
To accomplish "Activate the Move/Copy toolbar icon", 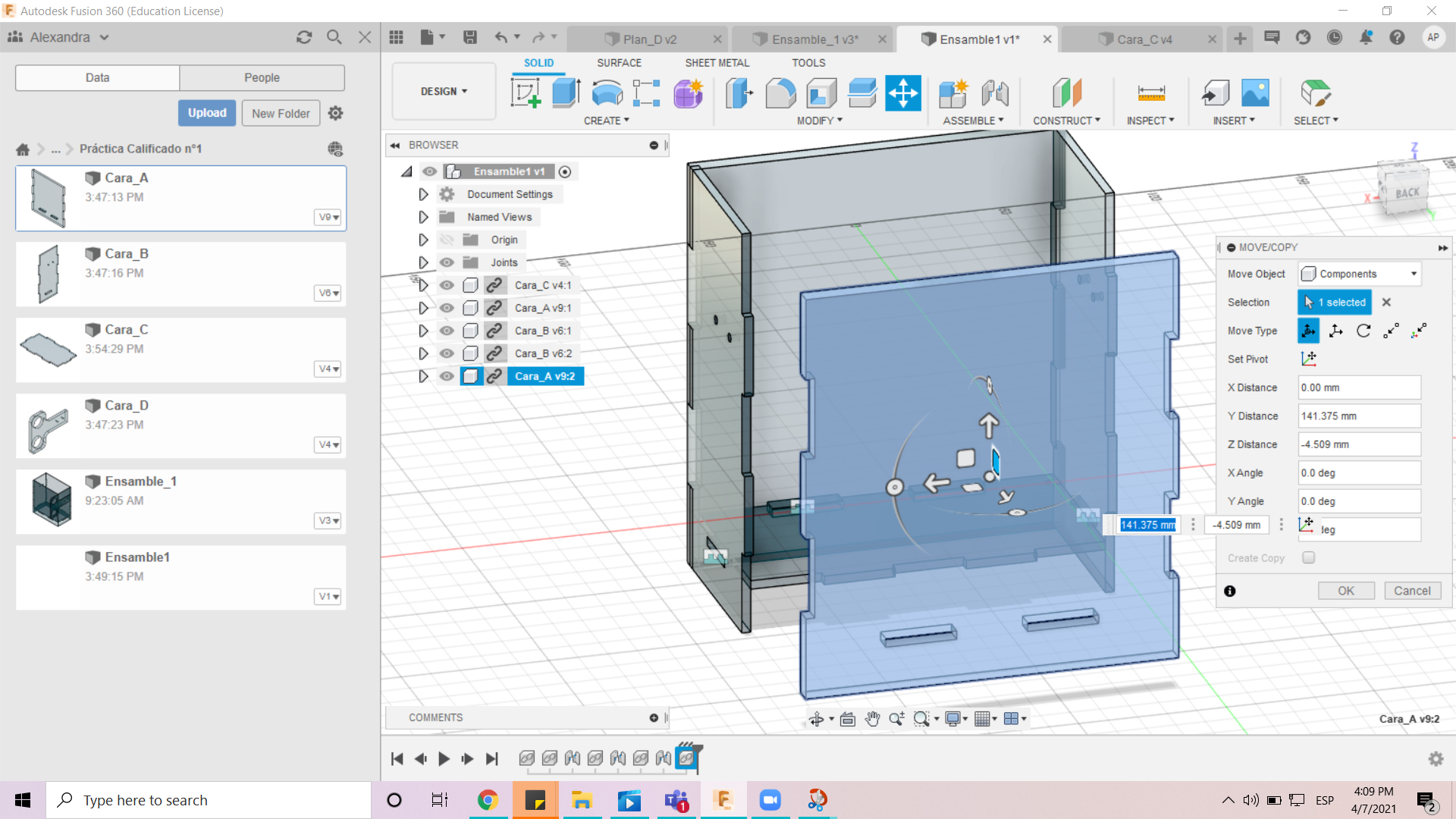I will pyautogui.click(x=903, y=93).
